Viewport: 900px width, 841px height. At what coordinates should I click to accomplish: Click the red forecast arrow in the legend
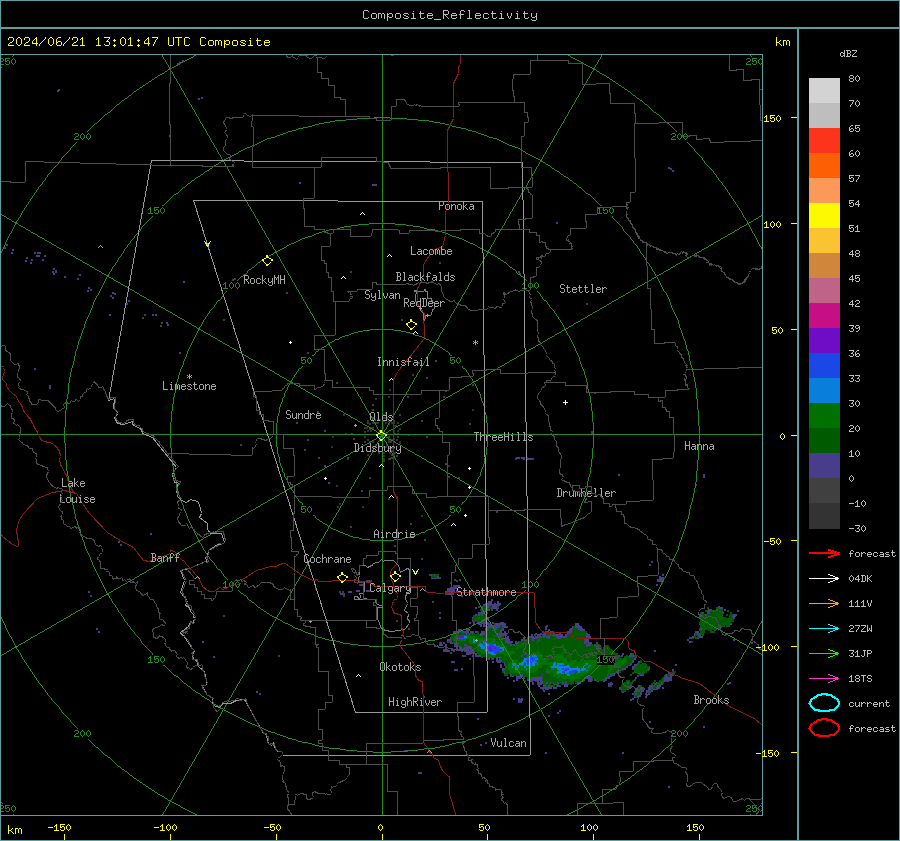click(x=824, y=553)
